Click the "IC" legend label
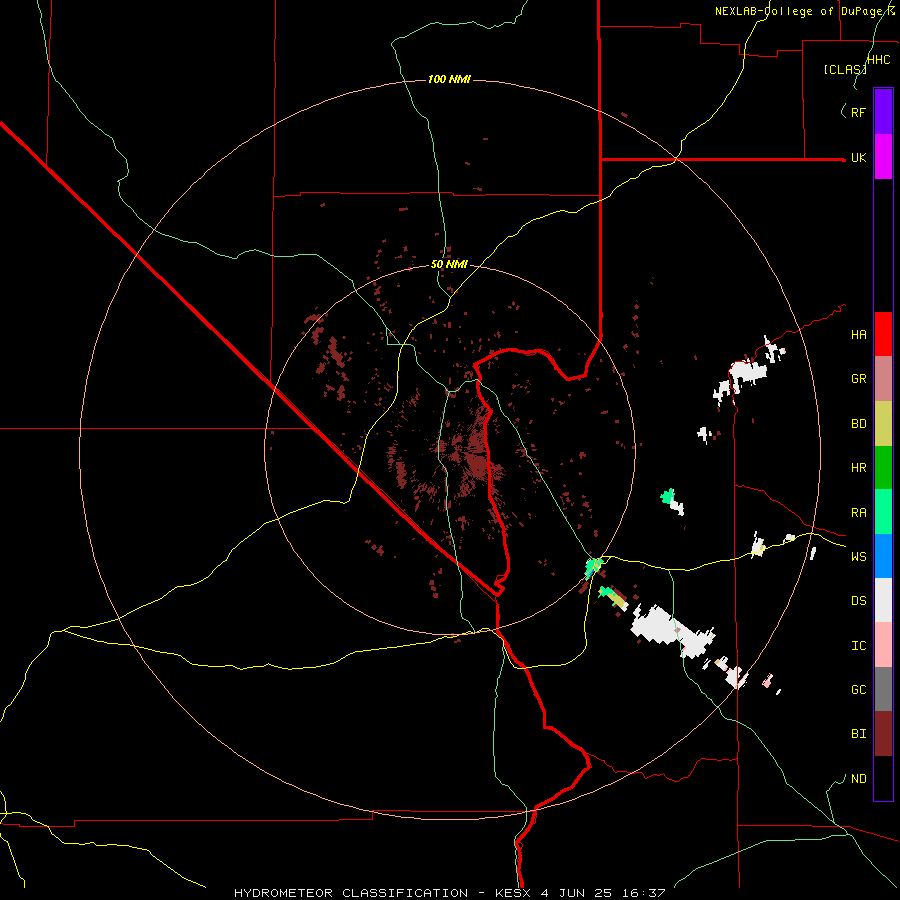Screen dimensions: 900x900 858,646
